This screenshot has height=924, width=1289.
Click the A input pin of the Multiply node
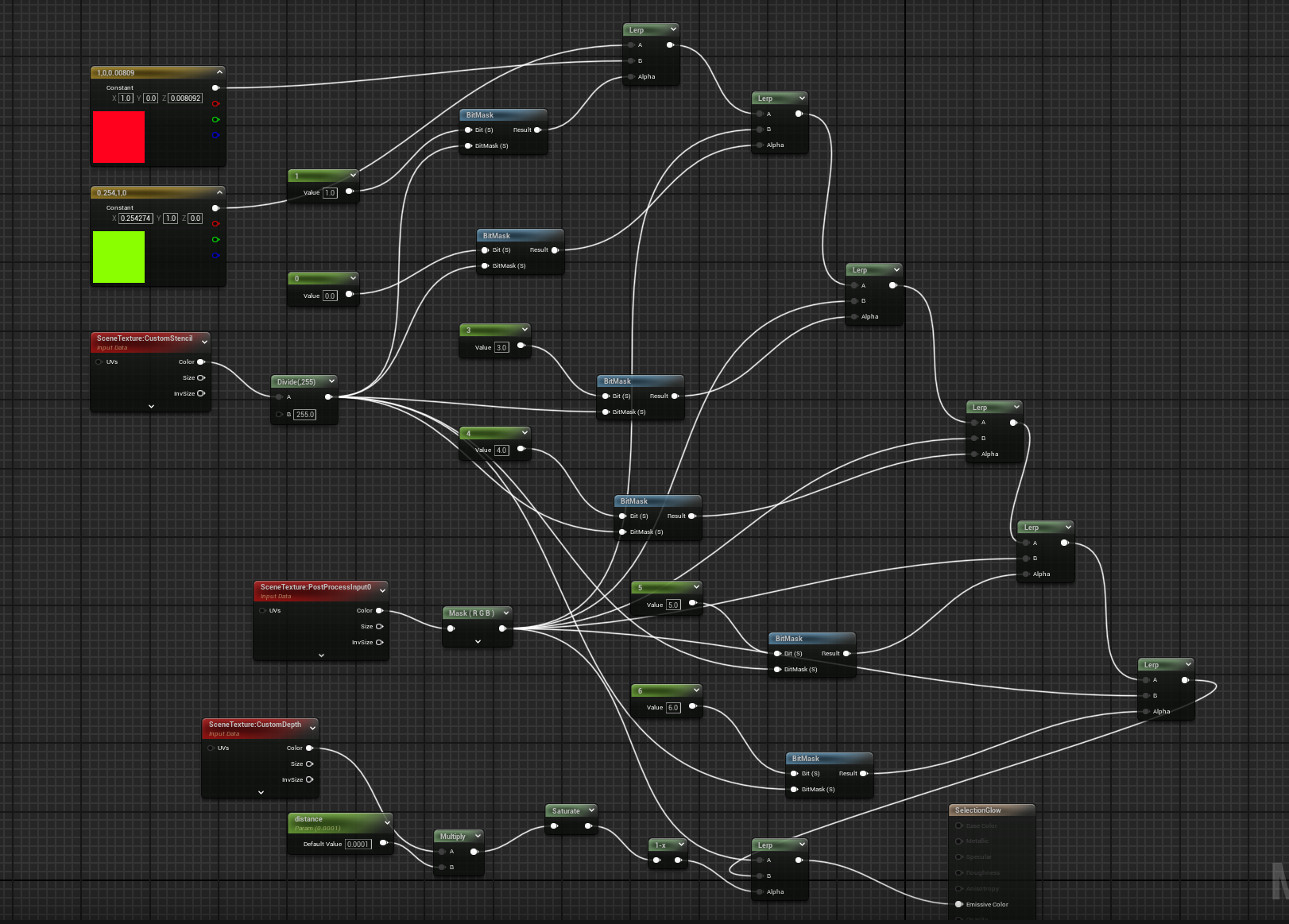pos(442,852)
